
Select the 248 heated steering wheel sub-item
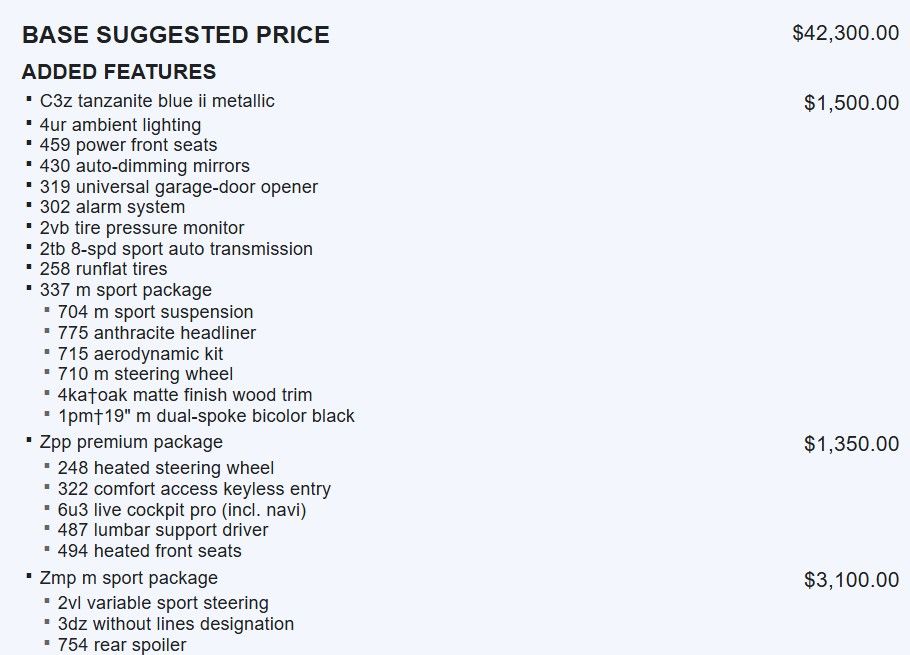tap(165, 468)
